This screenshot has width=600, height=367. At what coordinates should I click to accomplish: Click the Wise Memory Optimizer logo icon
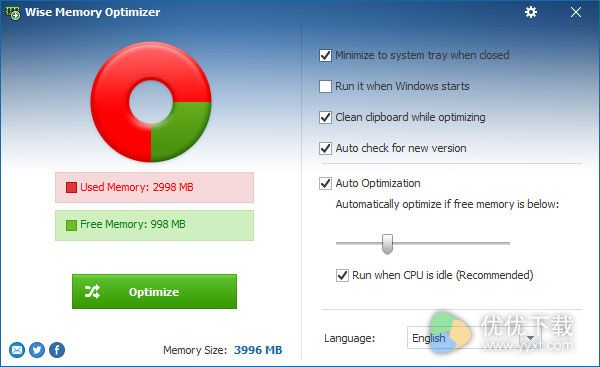[13, 13]
